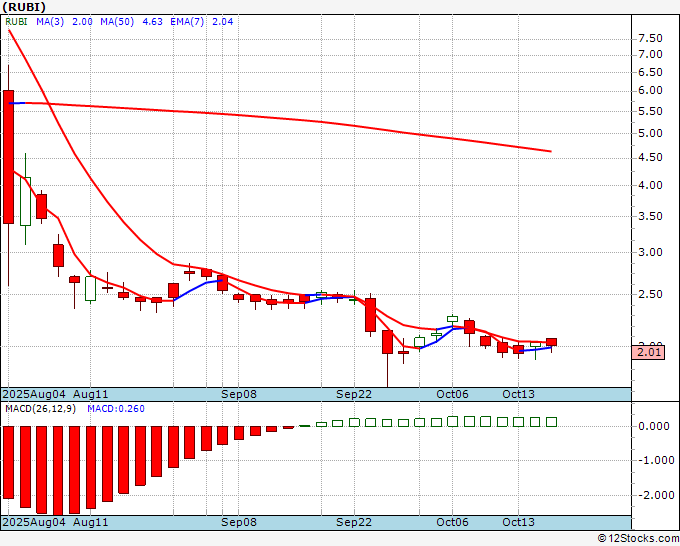Click the EMA(7) legend label
The width and height of the screenshot is (680, 546).
pyautogui.click(x=187, y=22)
